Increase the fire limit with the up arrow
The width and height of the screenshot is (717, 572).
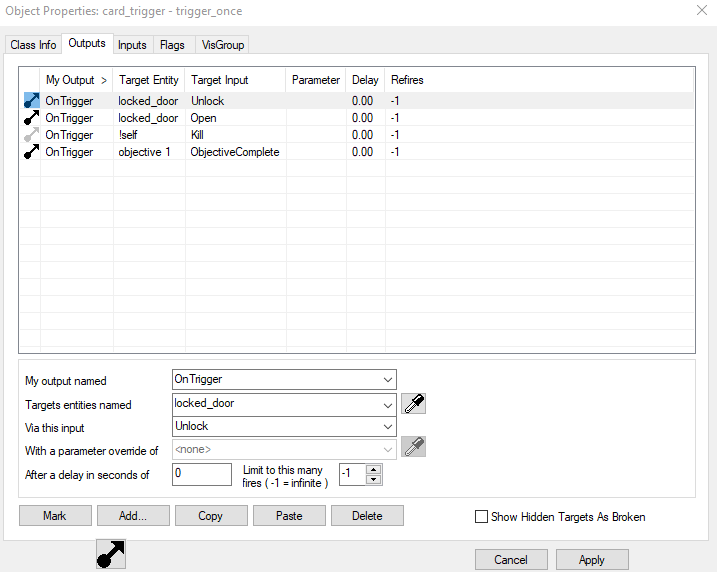[374, 470]
